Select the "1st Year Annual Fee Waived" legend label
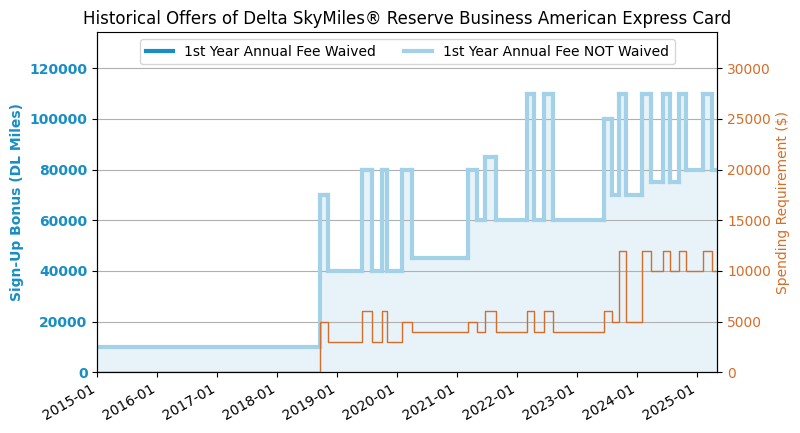The height and width of the screenshot is (433, 800). [279, 51]
